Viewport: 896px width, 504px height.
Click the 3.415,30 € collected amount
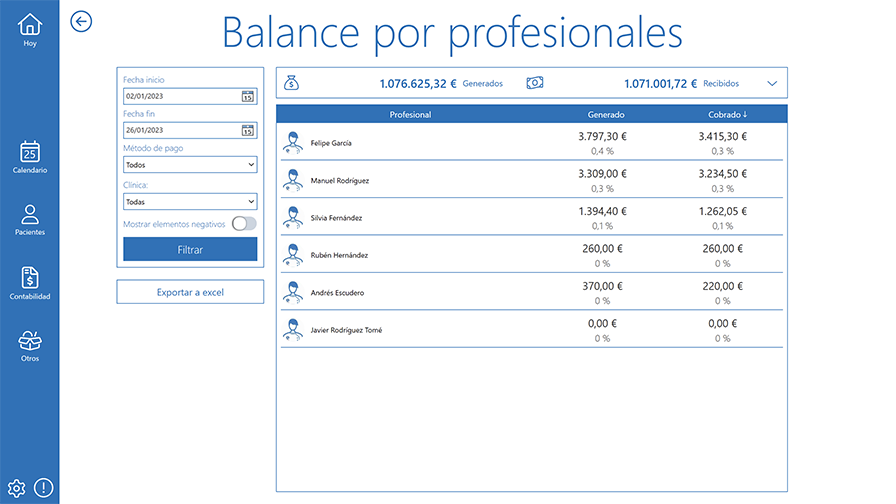click(x=722, y=137)
